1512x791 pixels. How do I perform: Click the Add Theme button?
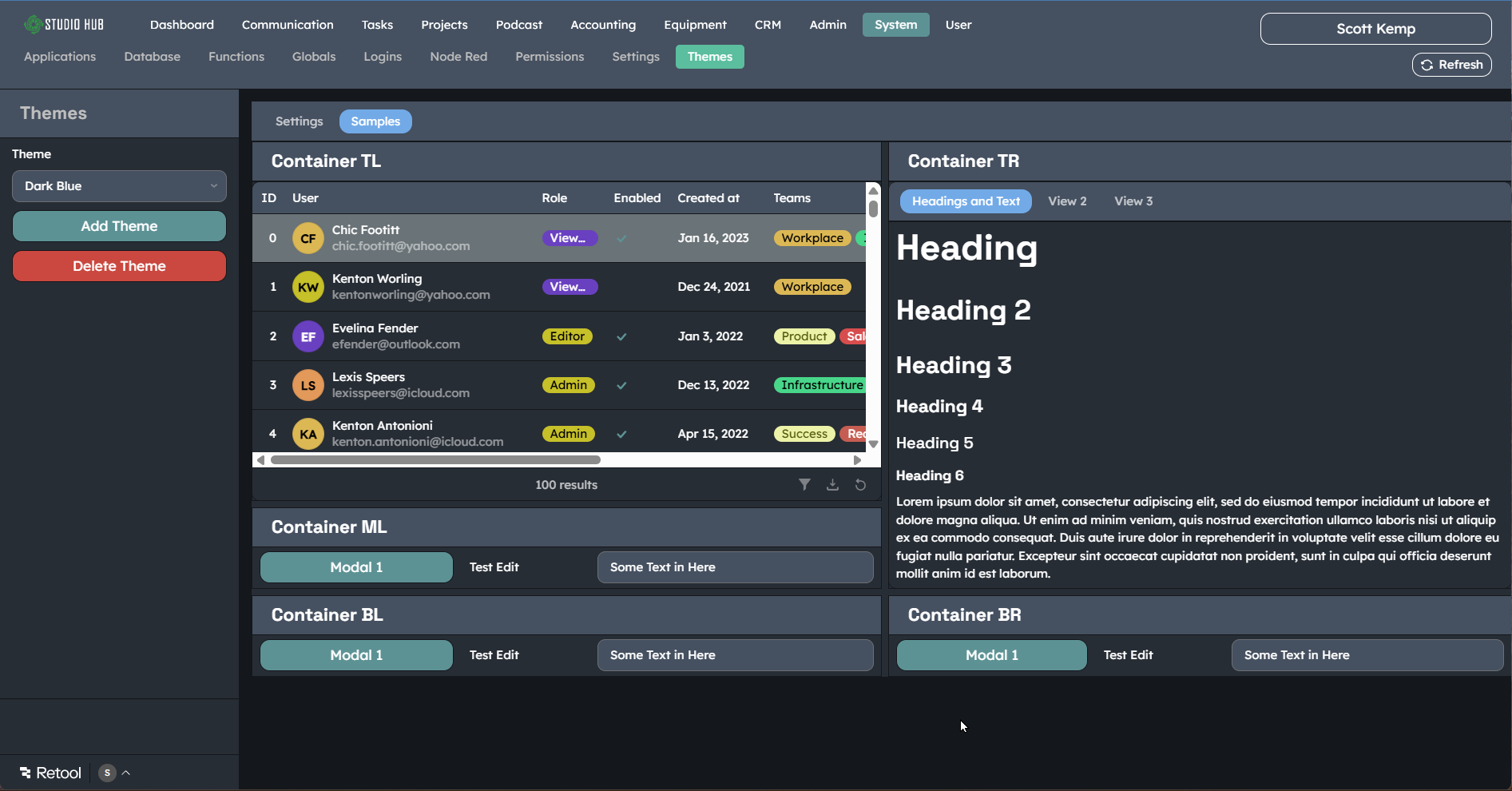[x=119, y=226]
